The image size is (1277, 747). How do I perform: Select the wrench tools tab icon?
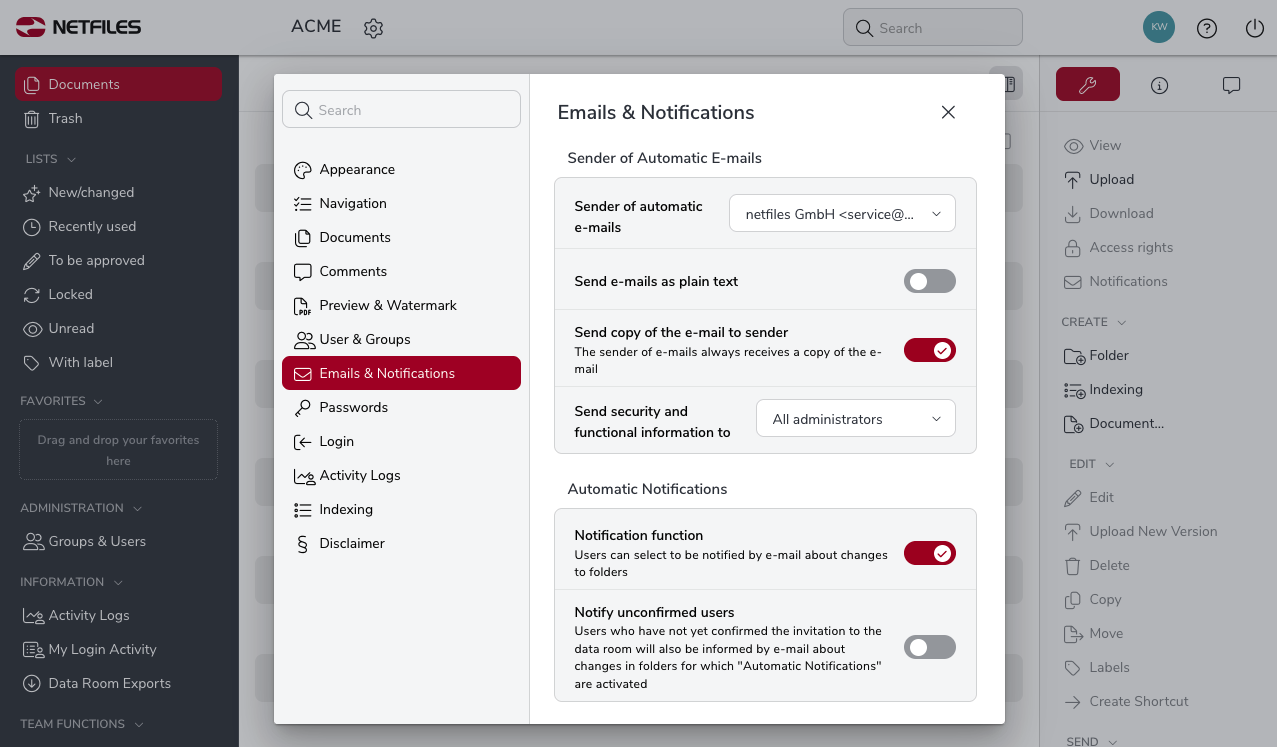coord(1088,85)
